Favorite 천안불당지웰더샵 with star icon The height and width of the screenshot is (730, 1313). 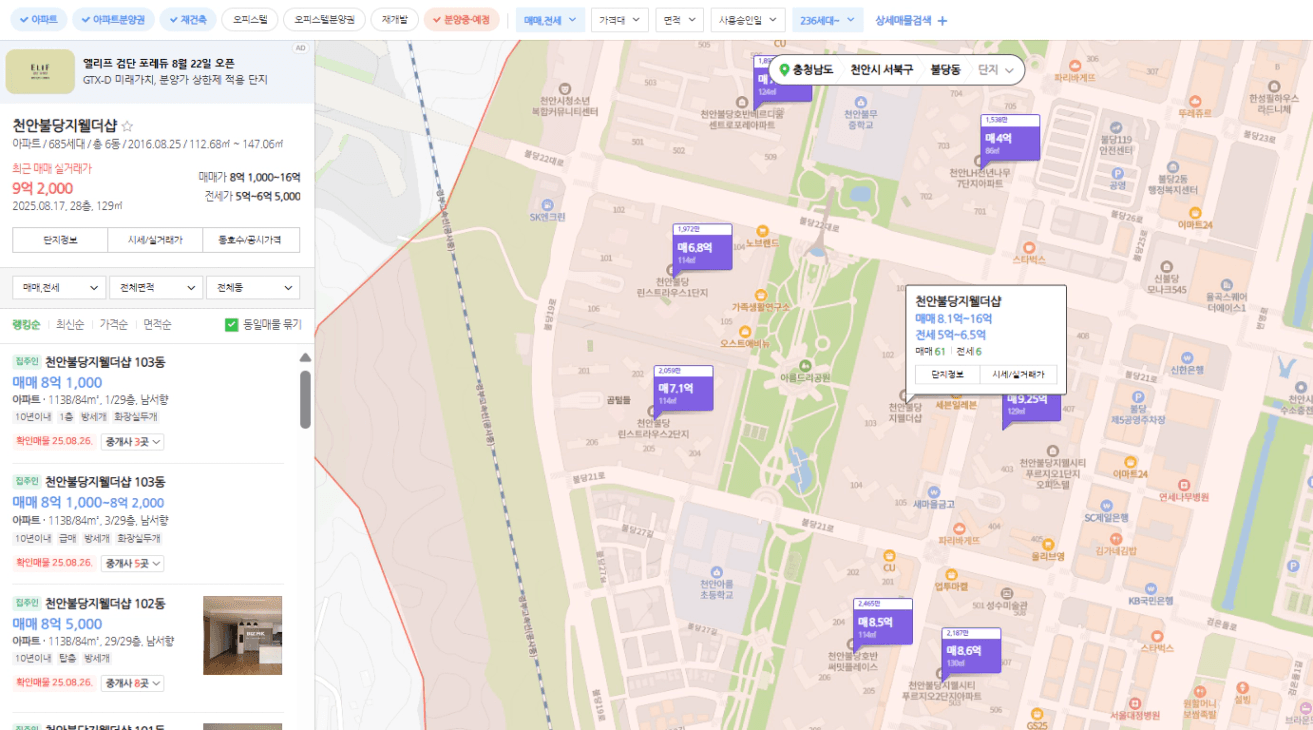point(127,126)
